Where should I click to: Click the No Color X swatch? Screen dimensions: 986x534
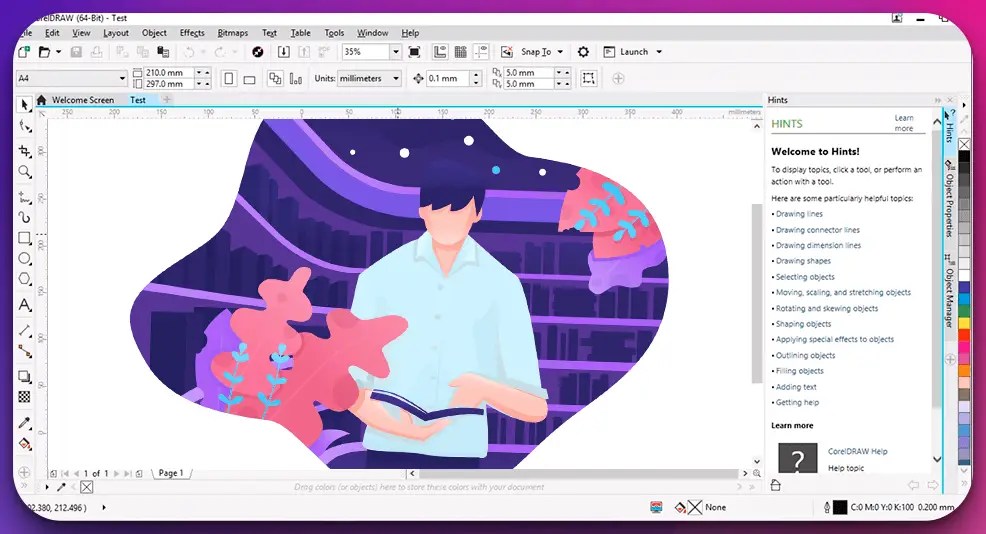(x=963, y=144)
